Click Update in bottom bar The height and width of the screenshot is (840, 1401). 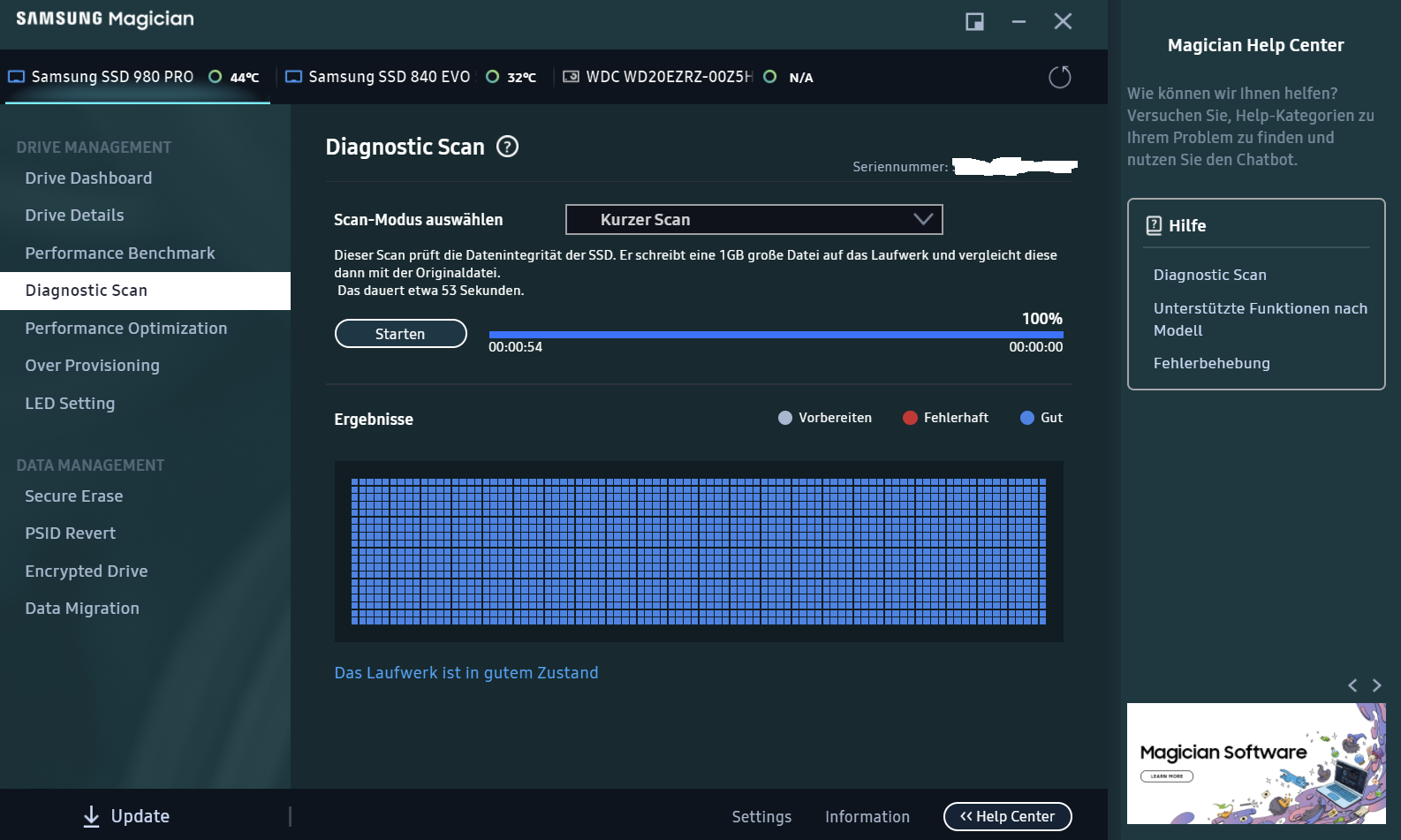pos(140,816)
